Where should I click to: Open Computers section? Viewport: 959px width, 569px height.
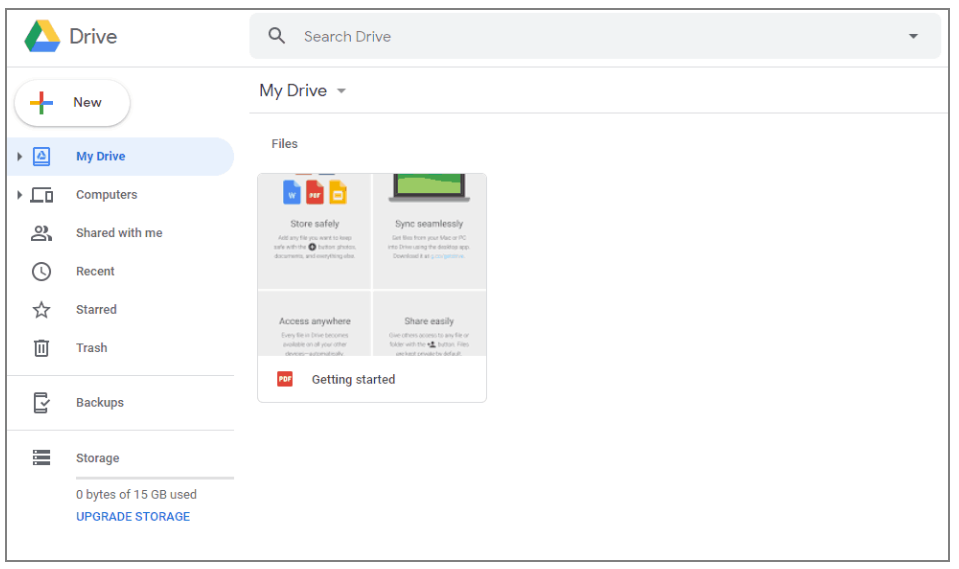120,195
